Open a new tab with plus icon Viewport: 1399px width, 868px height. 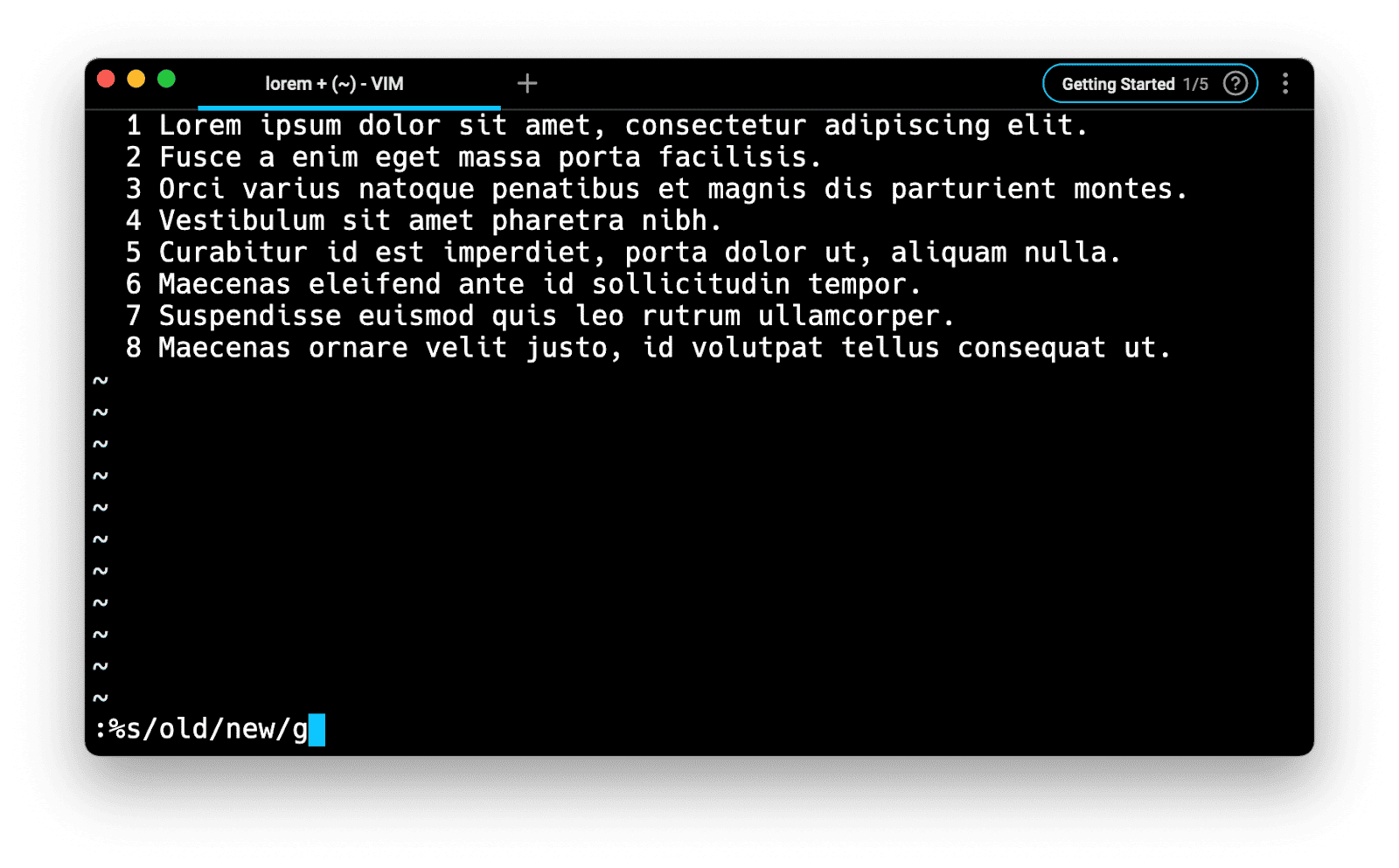[x=527, y=83]
